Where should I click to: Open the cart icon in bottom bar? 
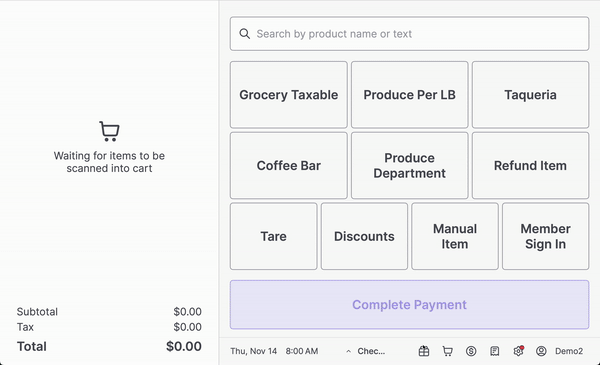[447, 351]
